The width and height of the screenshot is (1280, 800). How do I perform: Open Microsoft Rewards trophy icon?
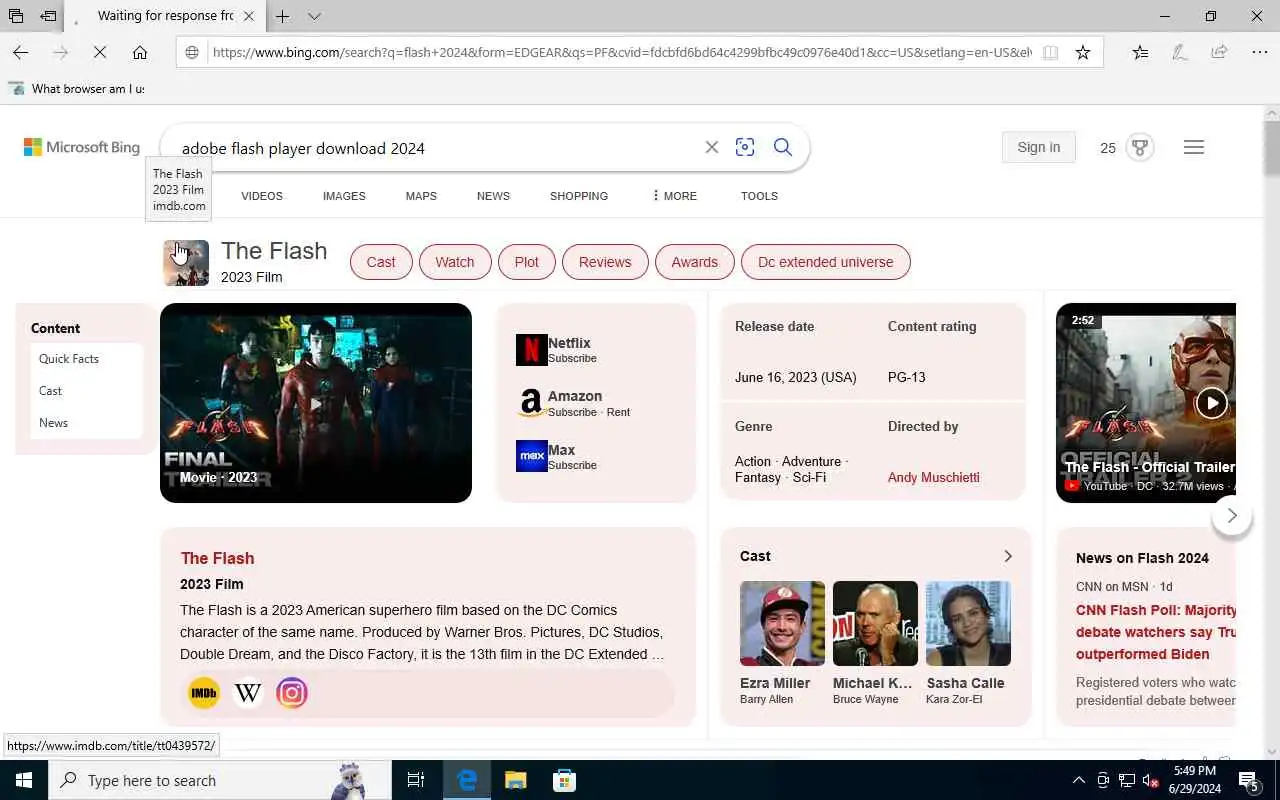[x=1139, y=147]
